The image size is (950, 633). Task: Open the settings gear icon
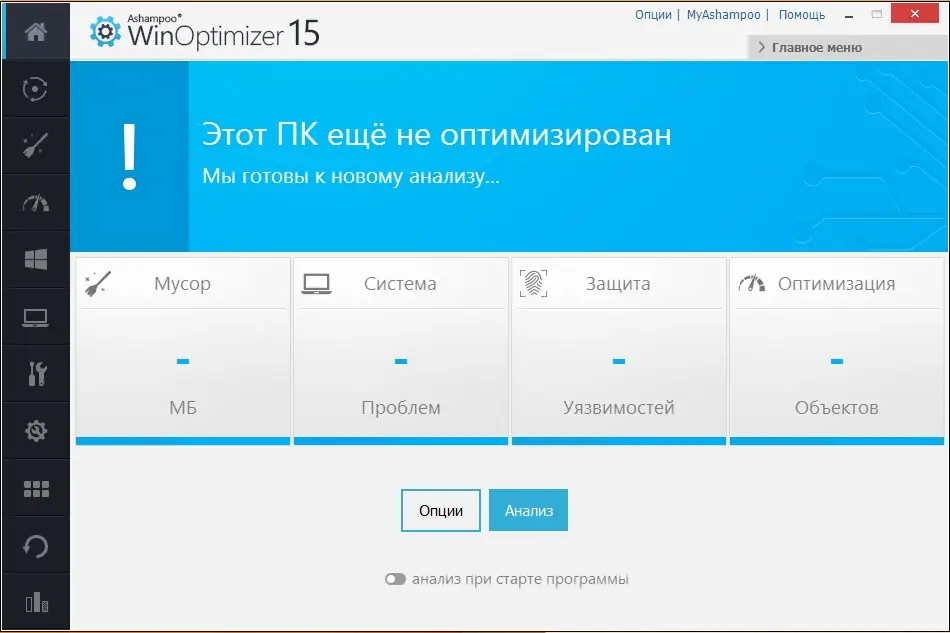pos(35,431)
